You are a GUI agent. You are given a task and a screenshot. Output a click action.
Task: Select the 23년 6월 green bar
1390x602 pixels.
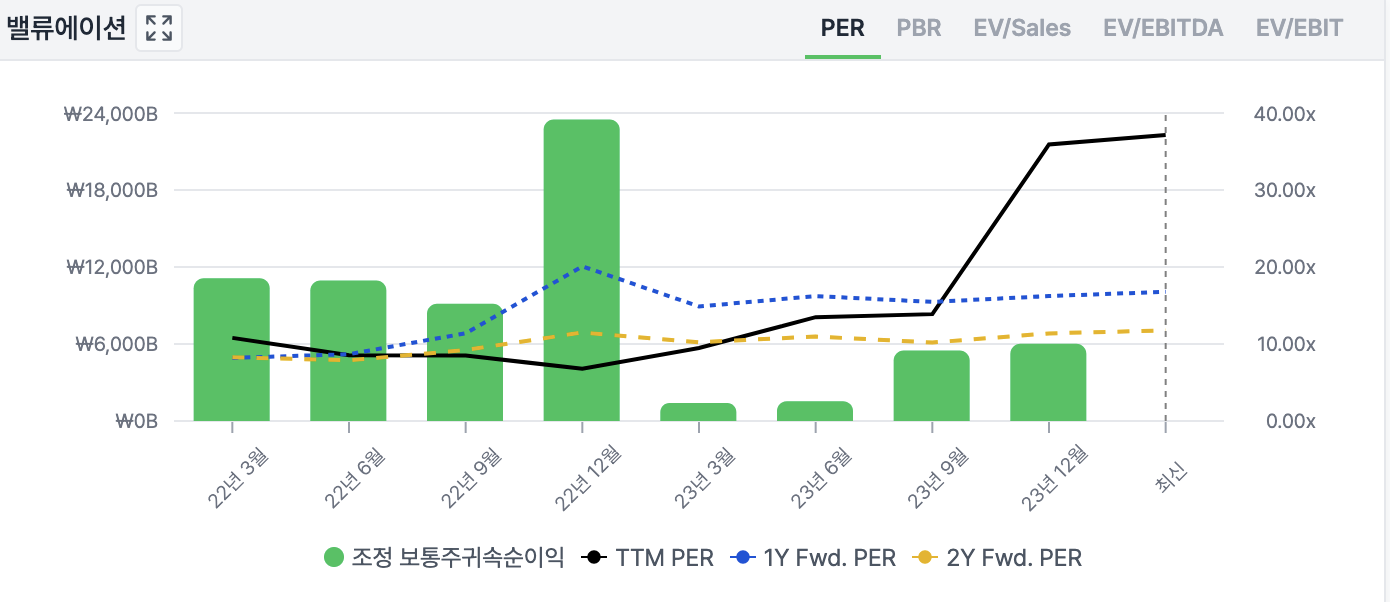pyautogui.click(x=815, y=411)
